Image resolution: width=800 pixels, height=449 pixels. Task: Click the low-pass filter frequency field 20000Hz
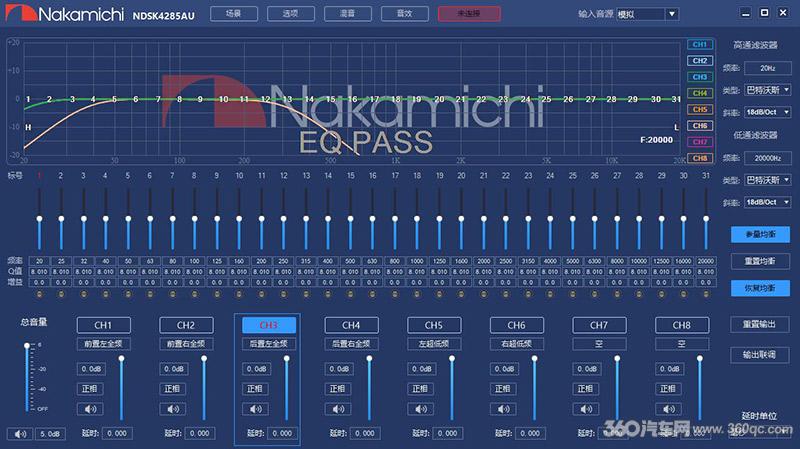pos(768,158)
